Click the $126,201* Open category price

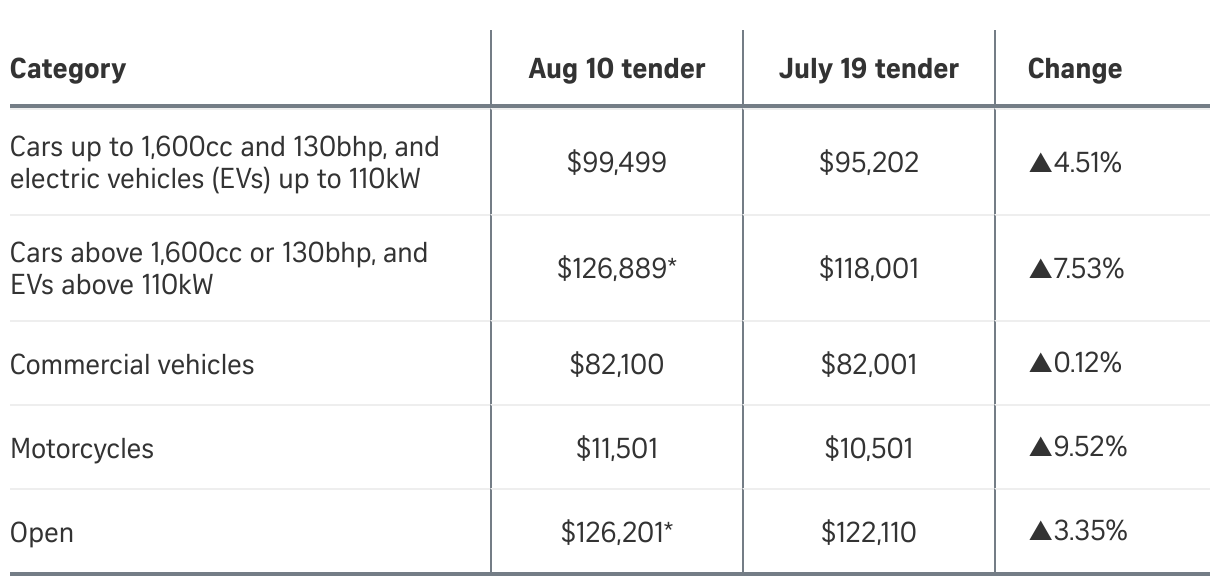click(617, 532)
